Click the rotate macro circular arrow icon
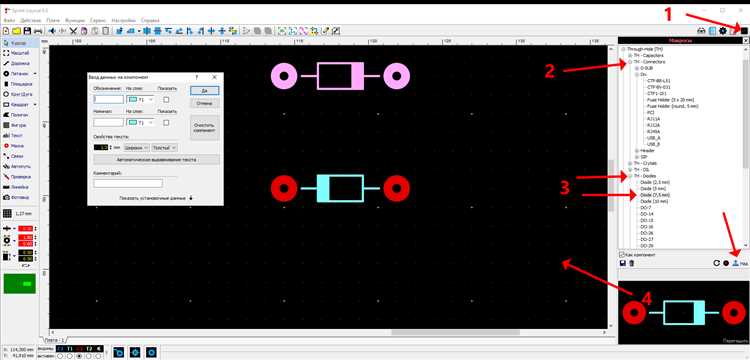750x360 pixels. (x=716, y=263)
